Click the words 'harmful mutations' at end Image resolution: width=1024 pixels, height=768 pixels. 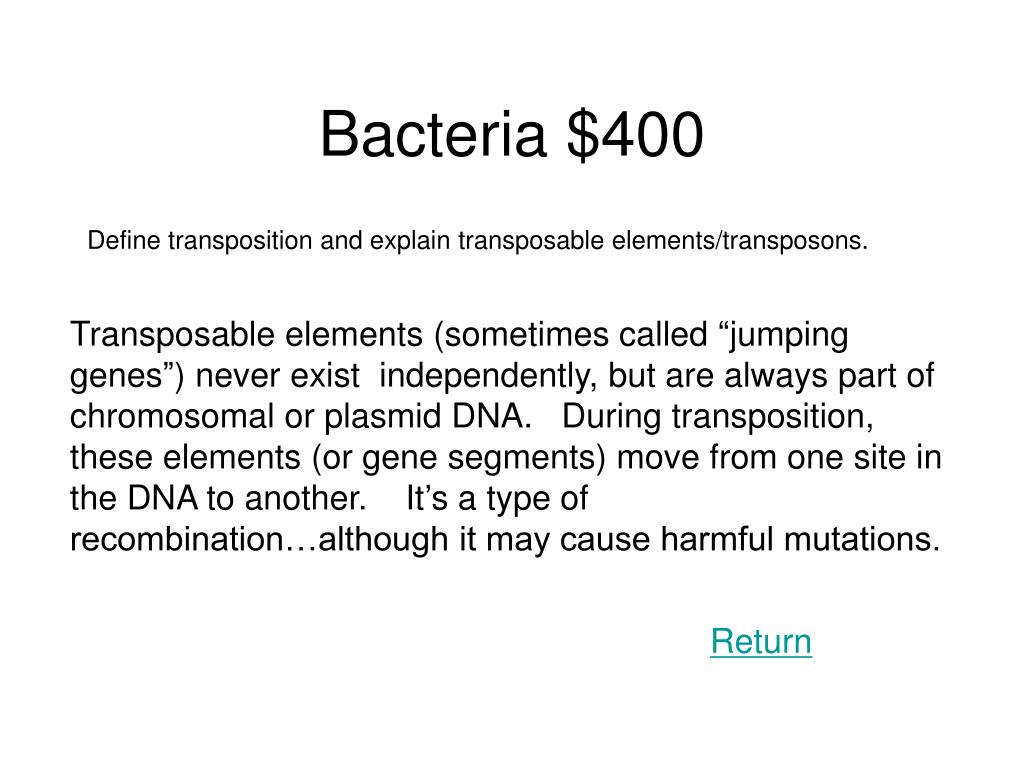(801, 540)
